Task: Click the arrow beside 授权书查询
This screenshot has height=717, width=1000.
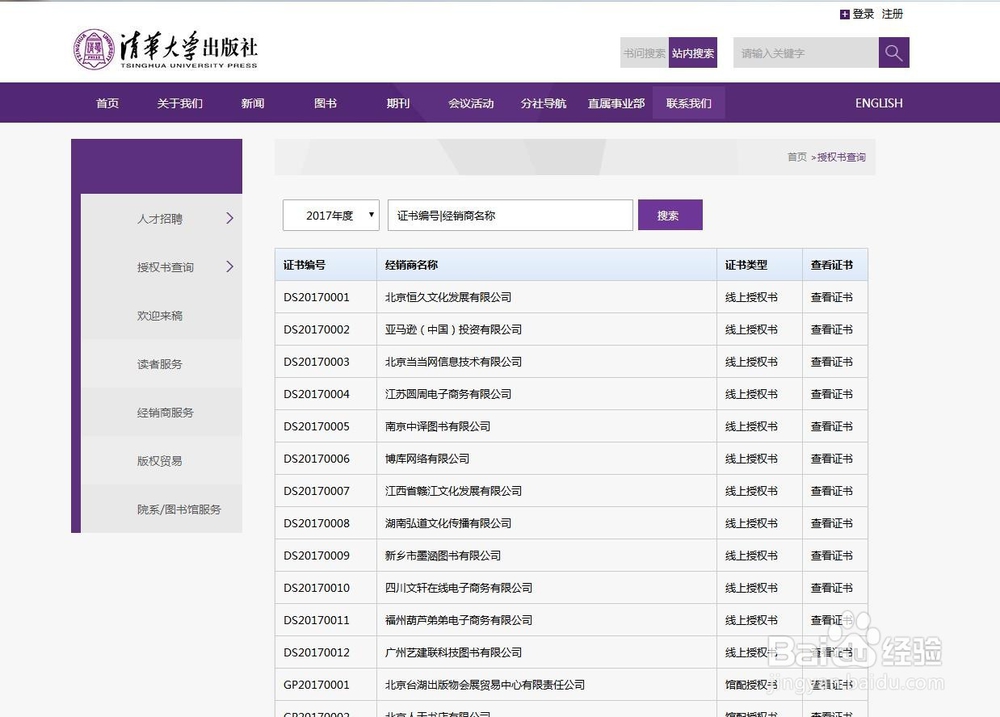Action: pyautogui.click(x=230, y=267)
